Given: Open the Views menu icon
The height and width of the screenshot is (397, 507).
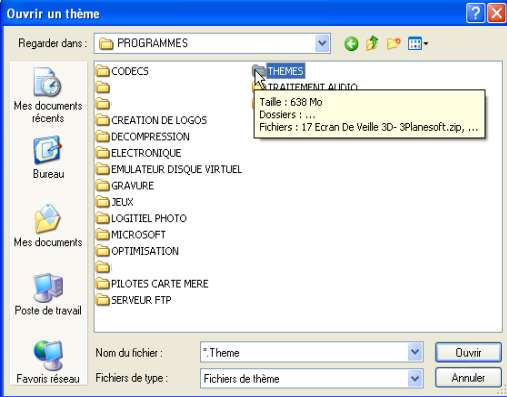Looking at the screenshot, I should (x=418, y=44).
